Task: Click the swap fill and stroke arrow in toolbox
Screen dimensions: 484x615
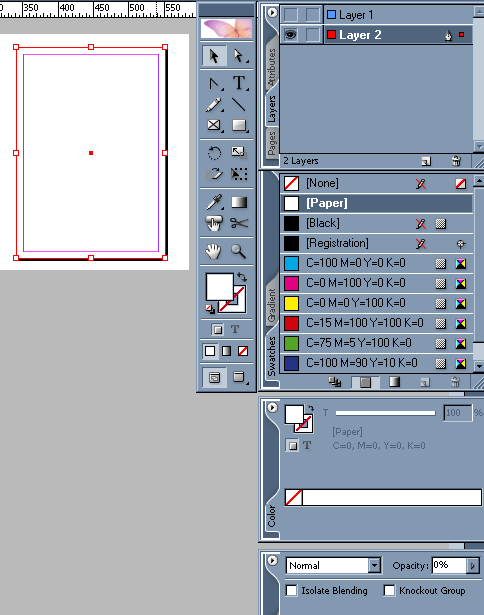Action: click(242, 277)
